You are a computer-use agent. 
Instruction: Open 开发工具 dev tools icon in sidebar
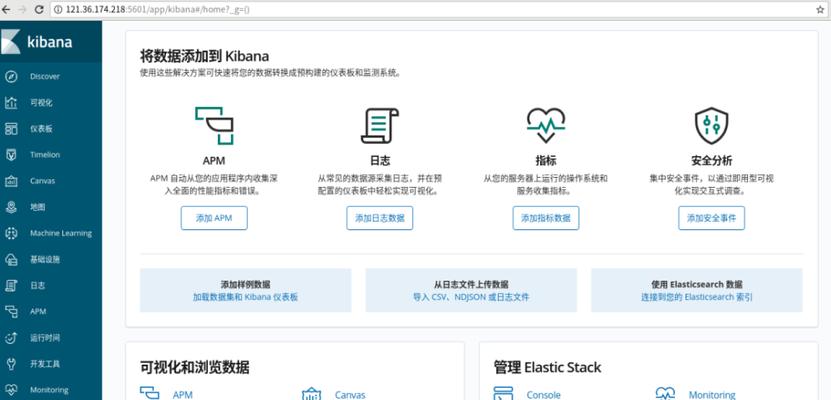11,364
